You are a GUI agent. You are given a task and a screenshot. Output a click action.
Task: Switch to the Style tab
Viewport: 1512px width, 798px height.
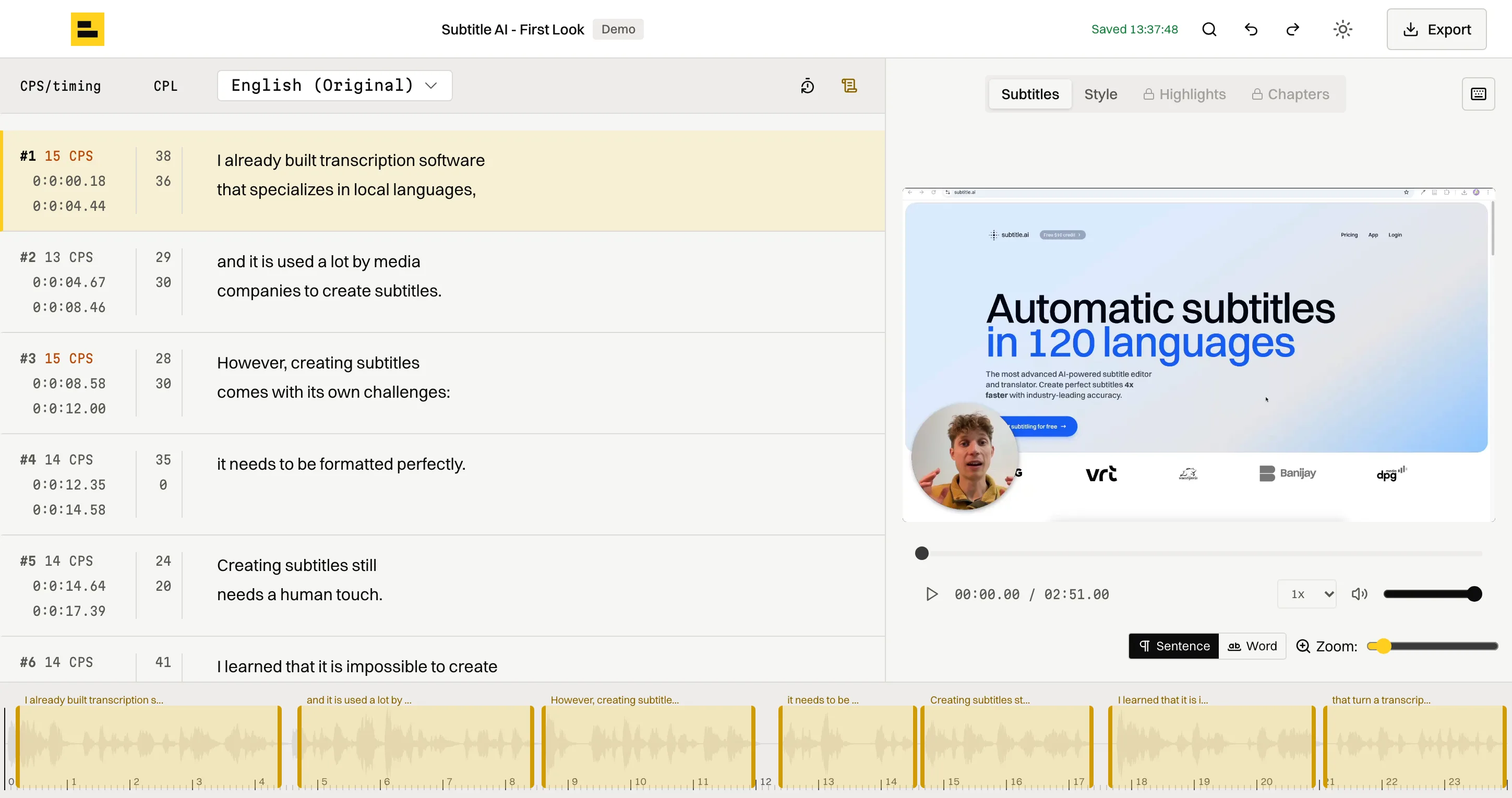pos(1100,94)
